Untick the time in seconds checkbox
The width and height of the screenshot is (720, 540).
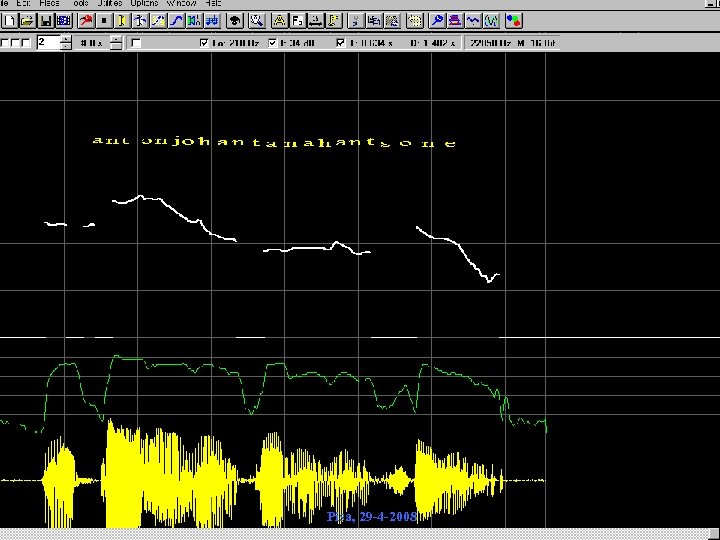(x=340, y=43)
